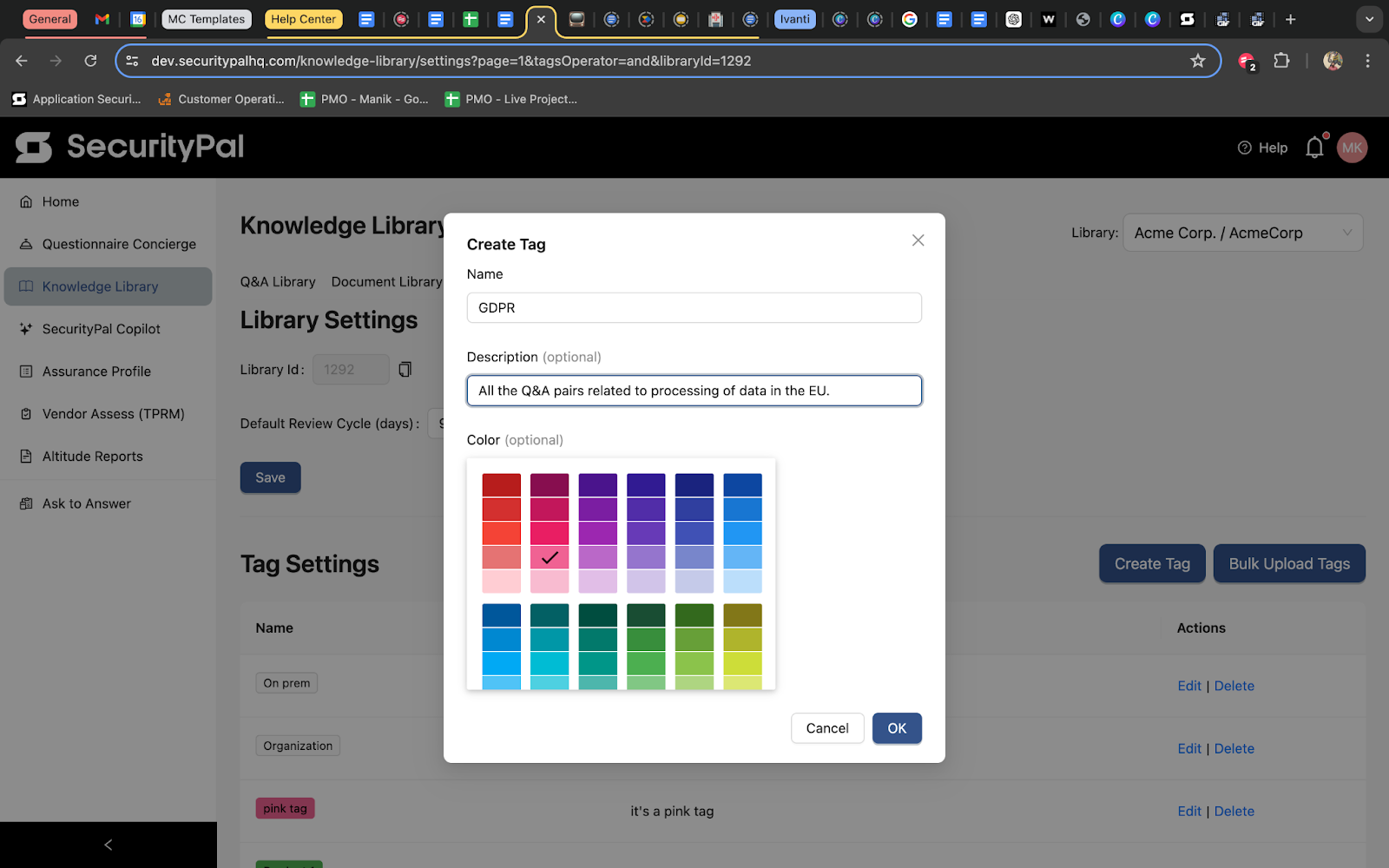Image resolution: width=1389 pixels, height=868 pixels.
Task: Open the Application Securi... bookmark
Action: 76,99
